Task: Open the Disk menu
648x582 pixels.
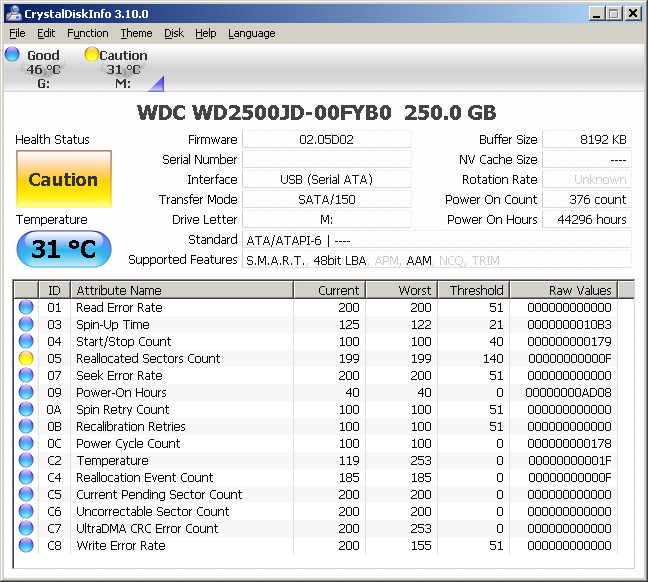Action: click(x=173, y=33)
